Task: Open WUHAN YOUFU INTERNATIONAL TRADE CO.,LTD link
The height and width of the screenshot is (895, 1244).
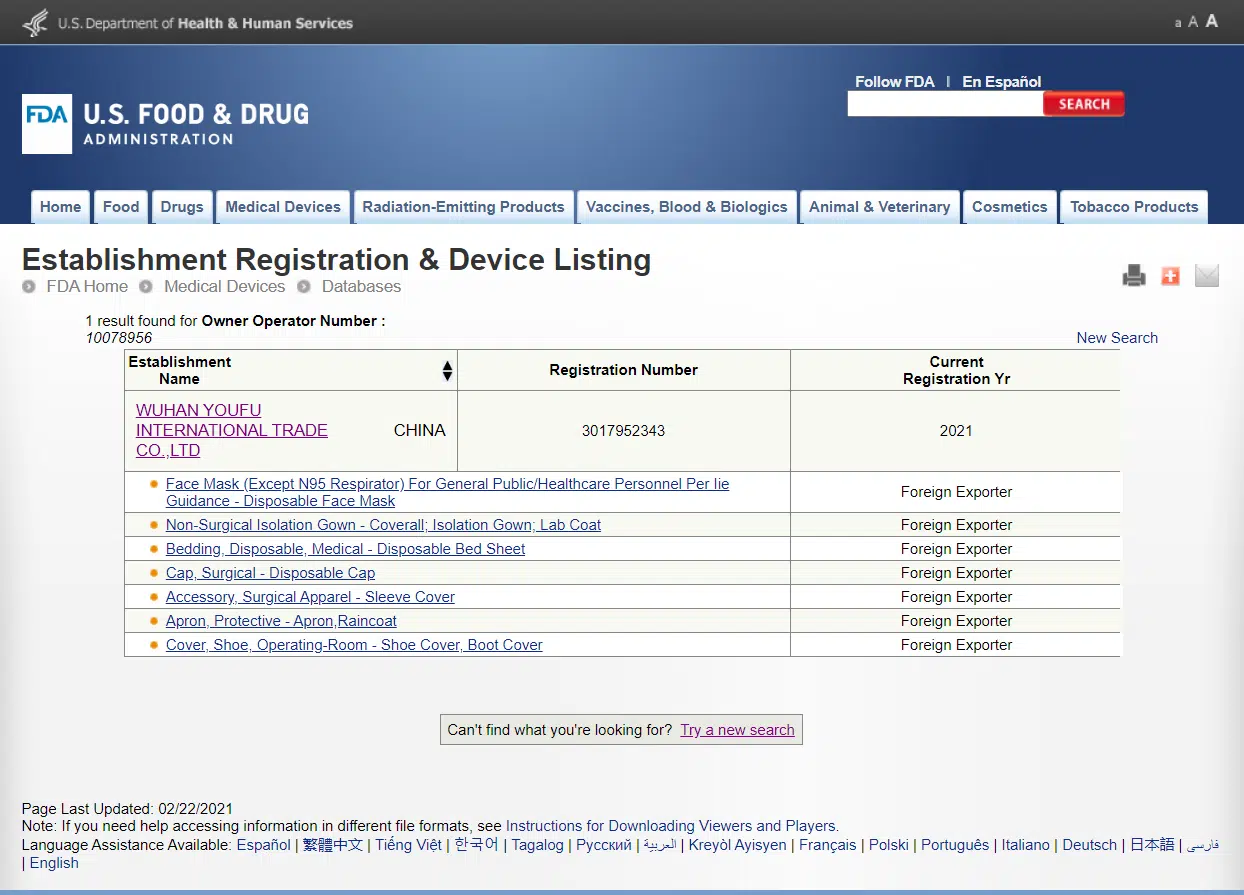Action: (232, 430)
